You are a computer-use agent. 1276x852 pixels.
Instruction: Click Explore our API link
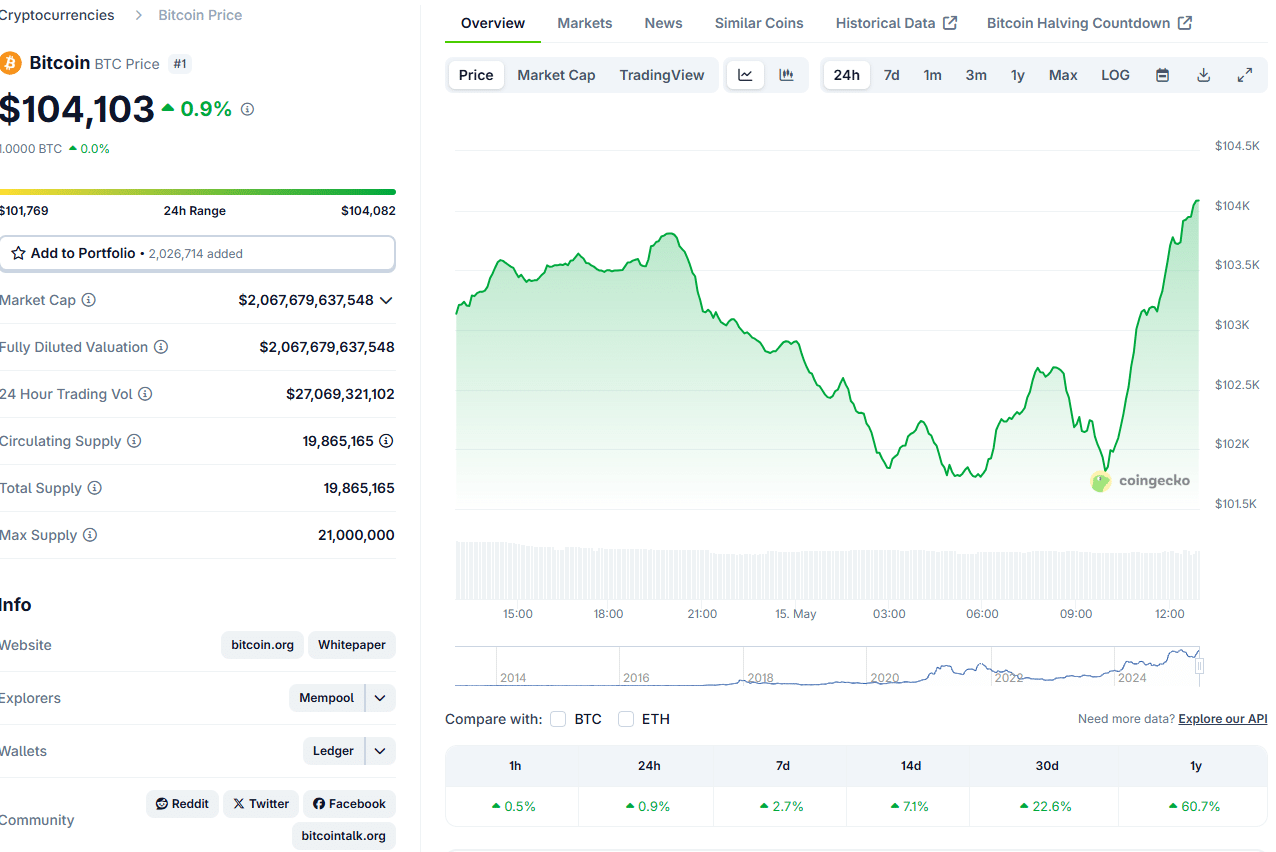tap(1223, 719)
